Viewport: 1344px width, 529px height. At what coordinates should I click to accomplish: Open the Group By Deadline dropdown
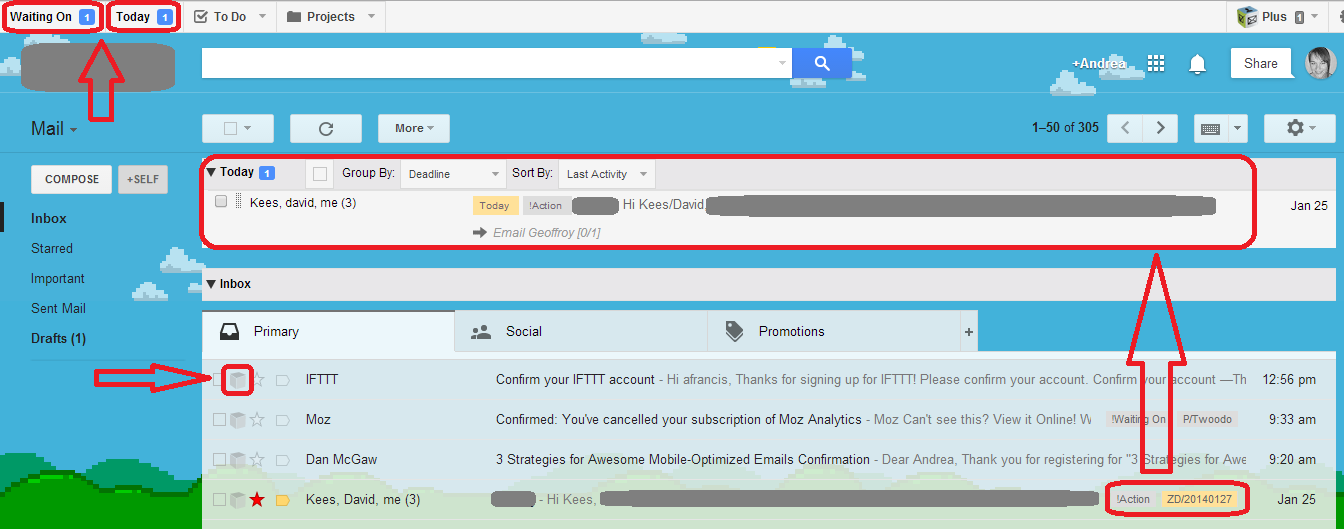(453, 174)
